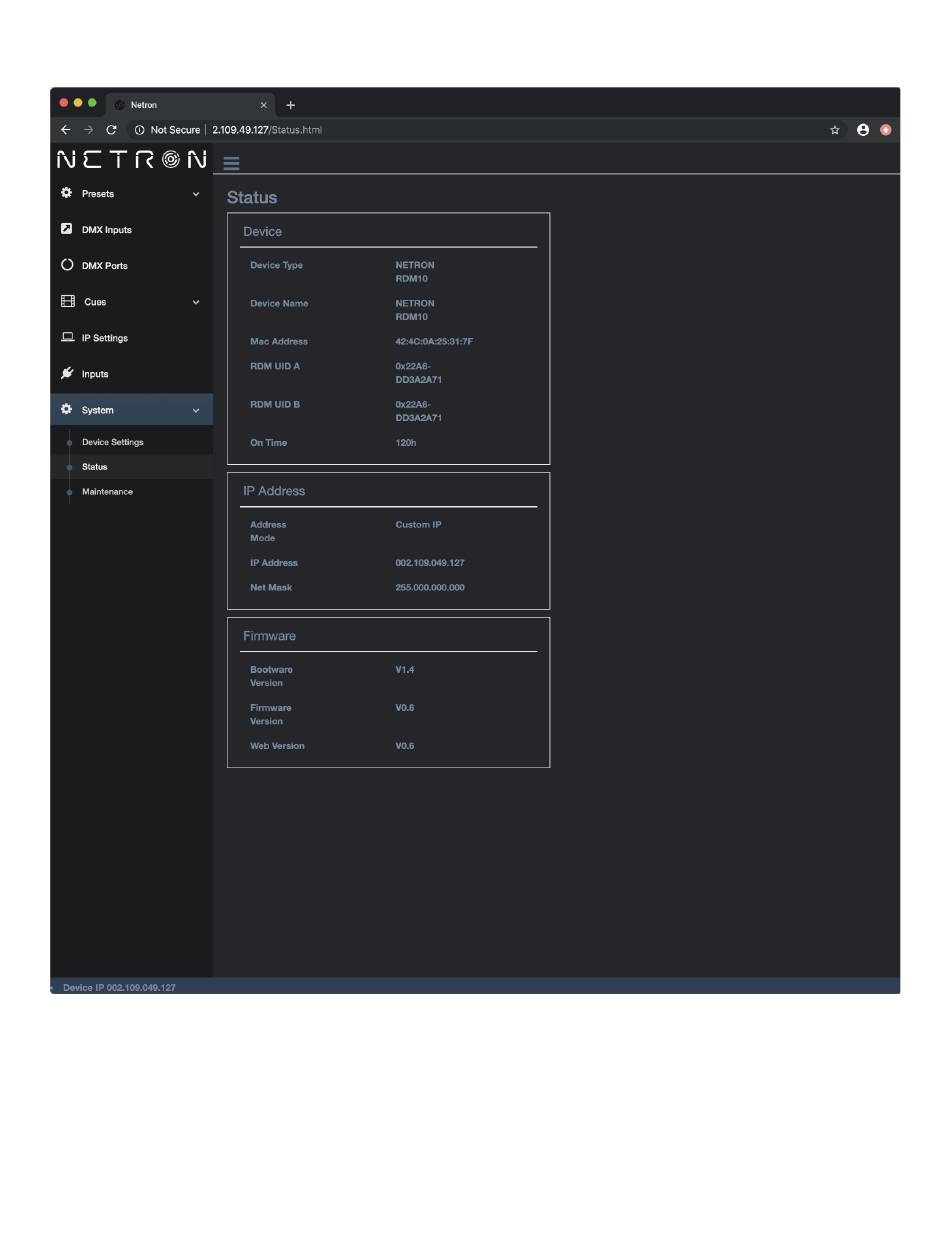Image resolution: width=950 pixels, height=1254 pixels.
Task: Click Mac Address value 42:4C:0A:25:31:7F
Action: [x=434, y=341]
